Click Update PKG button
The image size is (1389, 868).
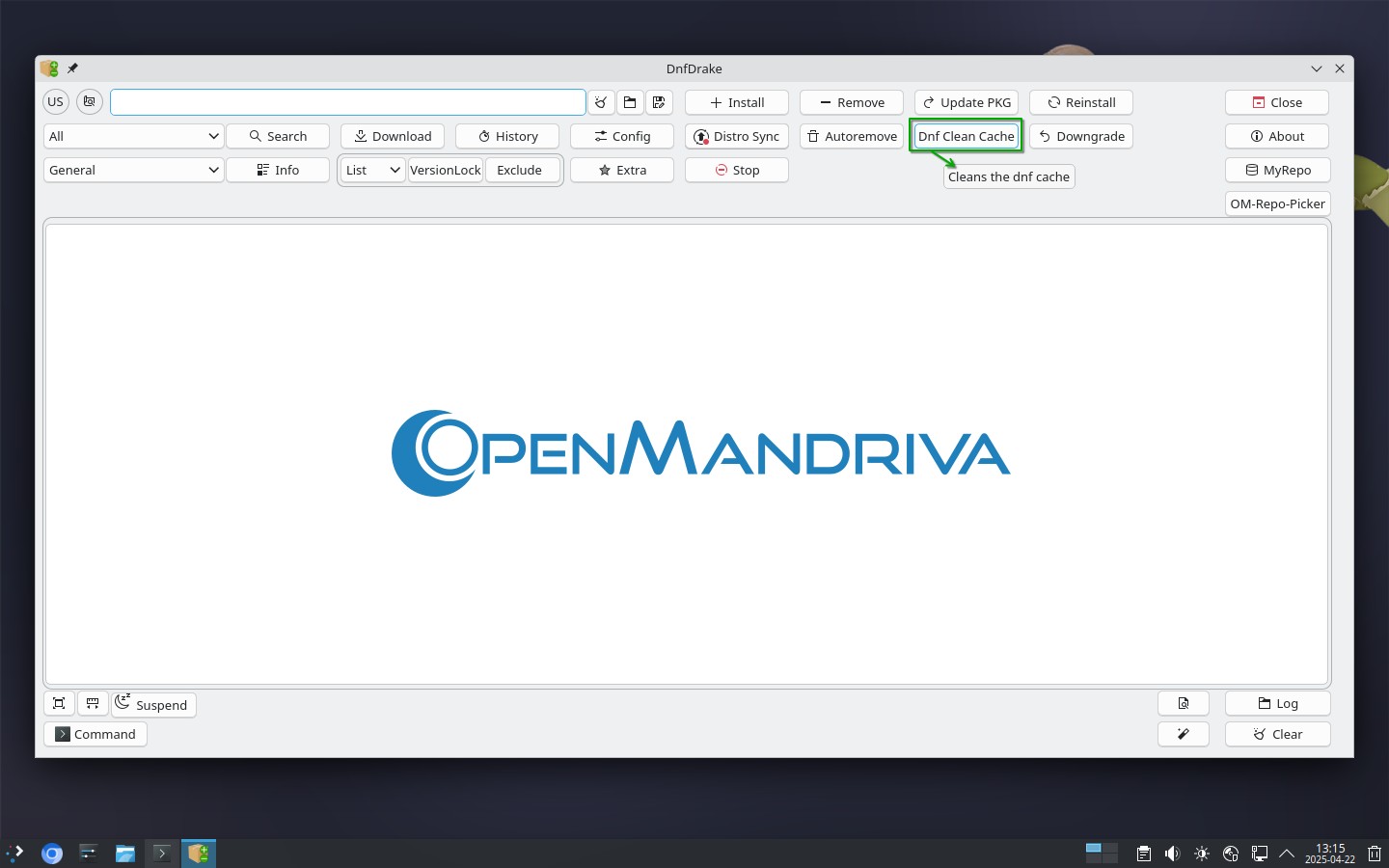967,102
